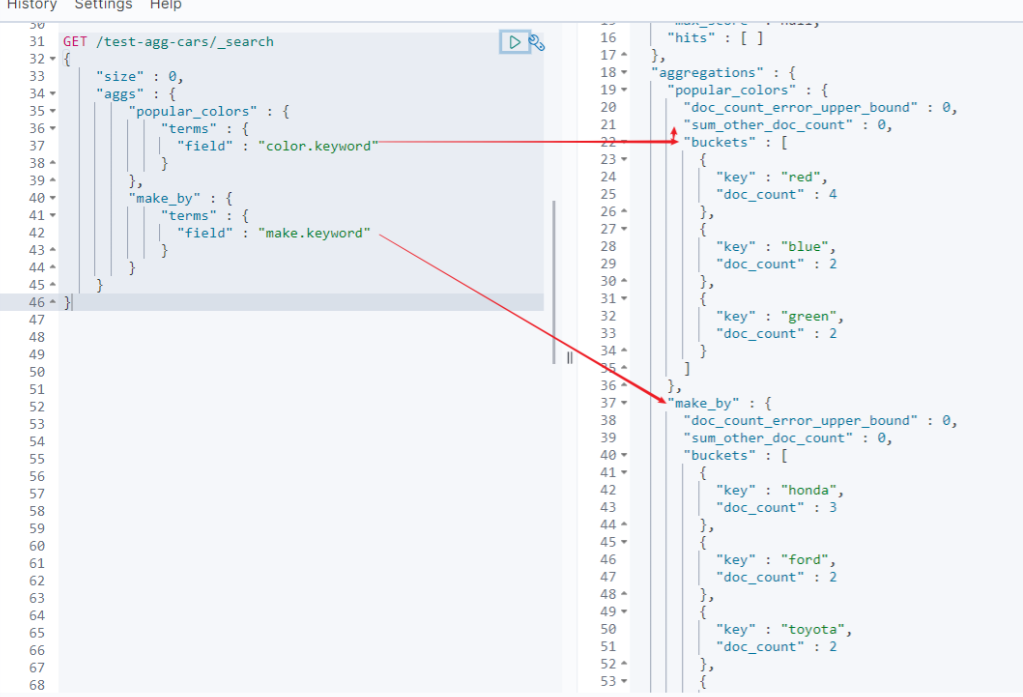Click the "make_by" key in the request

(x=164, y=198)
